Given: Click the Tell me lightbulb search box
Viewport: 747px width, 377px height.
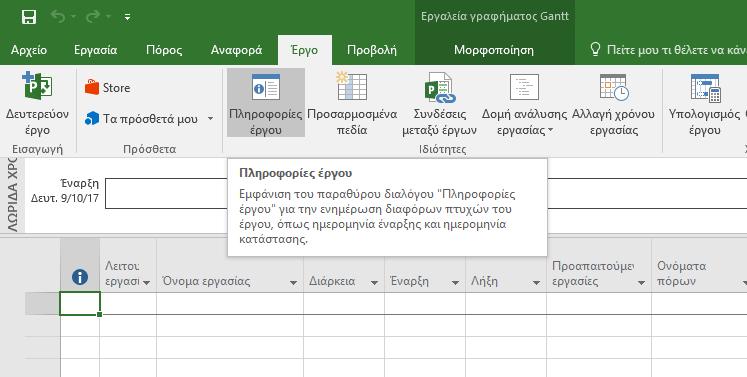Looking at the screenshot, I should [x=667, y=50].
